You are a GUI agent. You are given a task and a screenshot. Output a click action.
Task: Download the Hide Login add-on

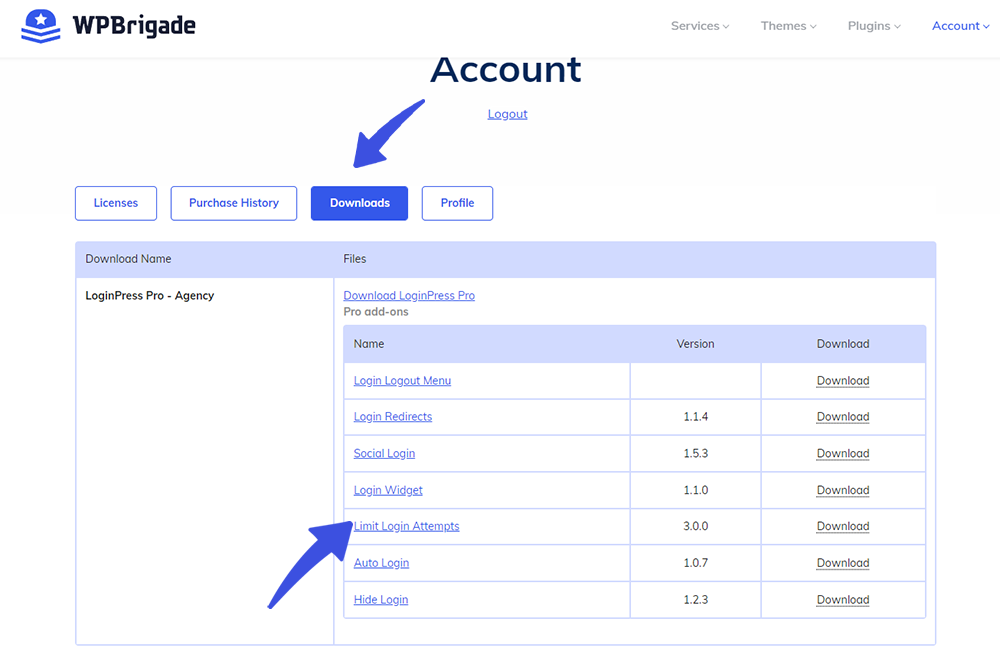[x=842, y=600]
